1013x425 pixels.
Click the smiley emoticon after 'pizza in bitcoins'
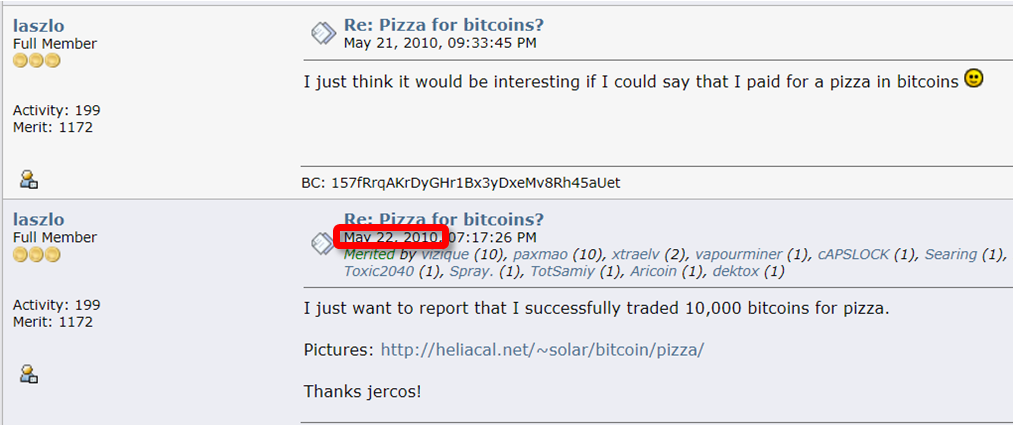tap(974, 79)
